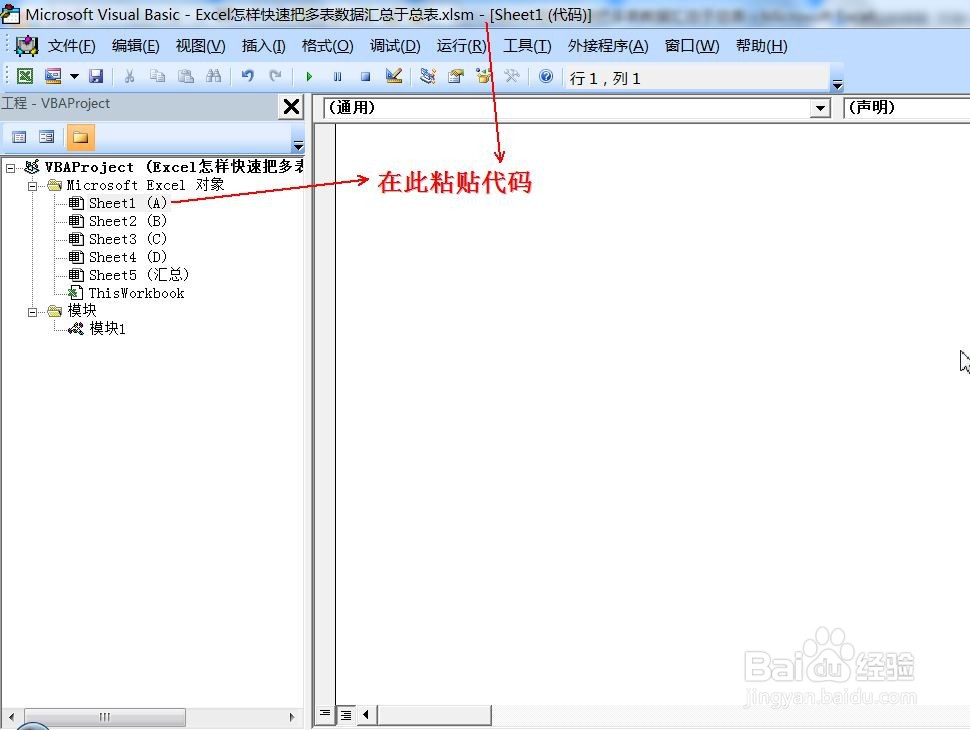Click the project panel horizontal scrollbar thumb
This screenshot has width=970, height=730.
(x=105, y=718)
